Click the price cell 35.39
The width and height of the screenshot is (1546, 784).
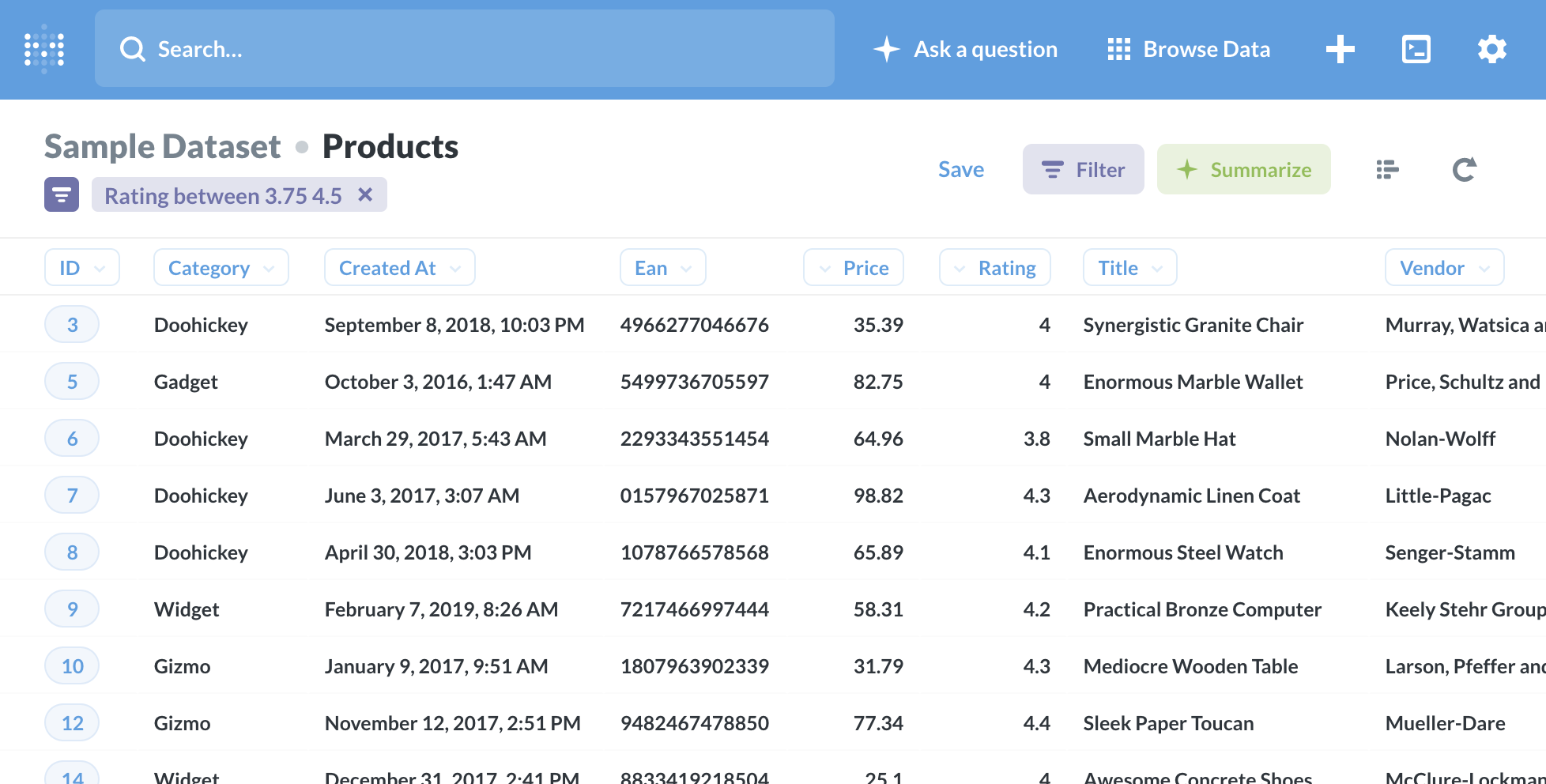[878, 325]
